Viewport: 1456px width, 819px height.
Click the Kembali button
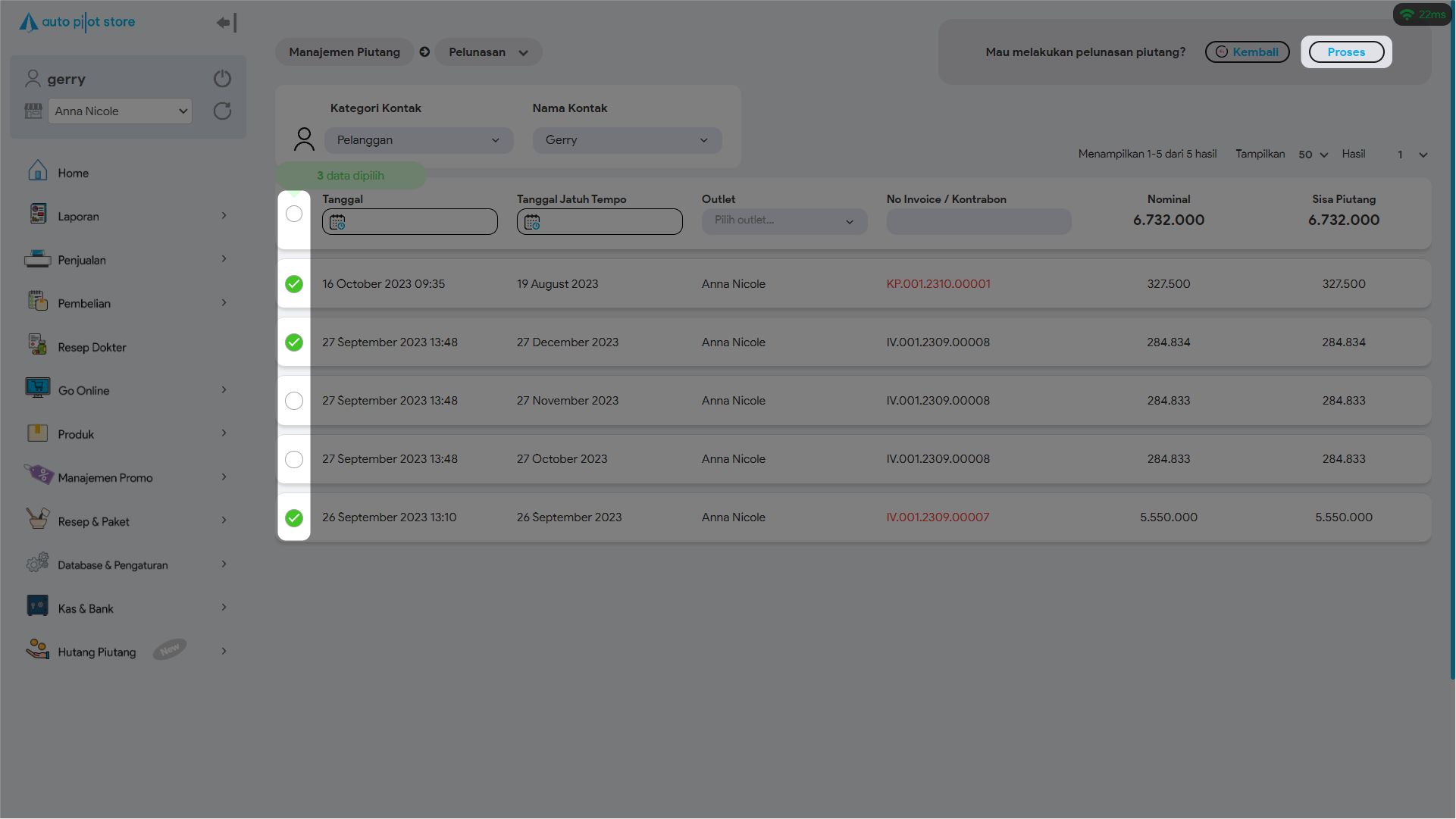[1247, 52]
